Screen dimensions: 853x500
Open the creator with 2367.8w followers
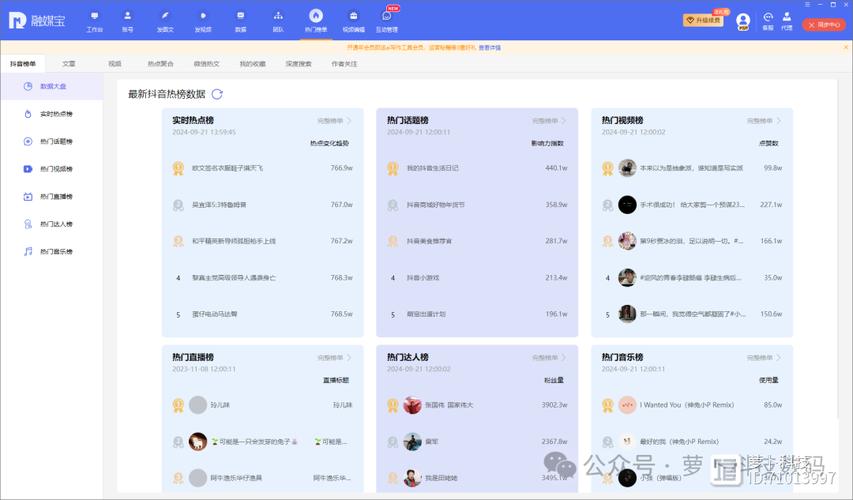(x=477, y=441)
